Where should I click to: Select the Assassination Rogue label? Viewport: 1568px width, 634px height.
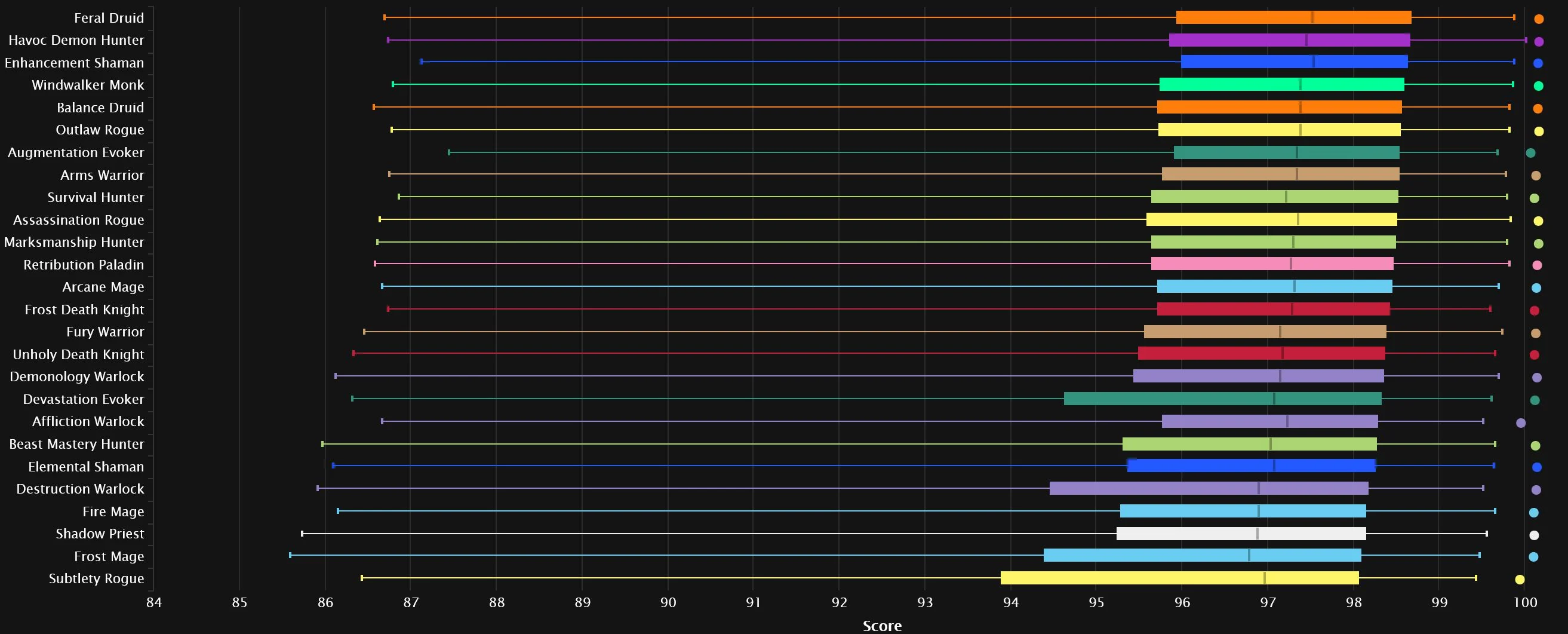click(79, 220)
